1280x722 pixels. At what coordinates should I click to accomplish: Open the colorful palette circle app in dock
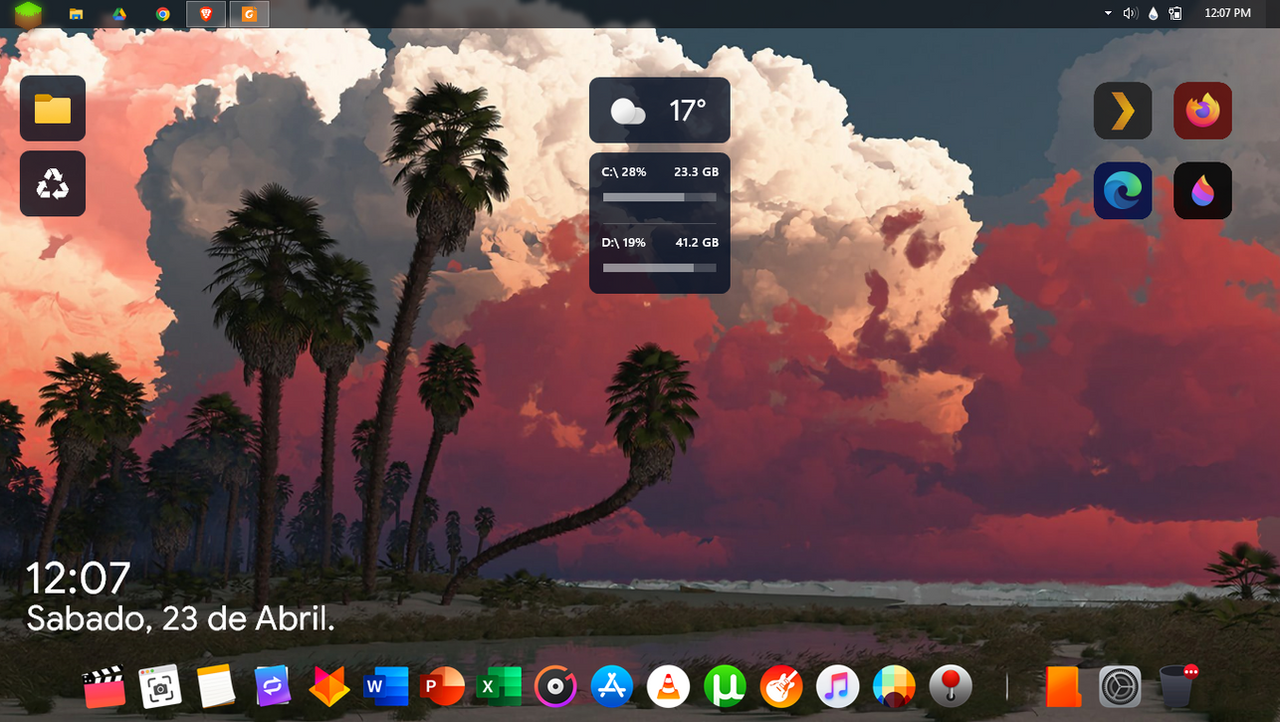point(894,686)
